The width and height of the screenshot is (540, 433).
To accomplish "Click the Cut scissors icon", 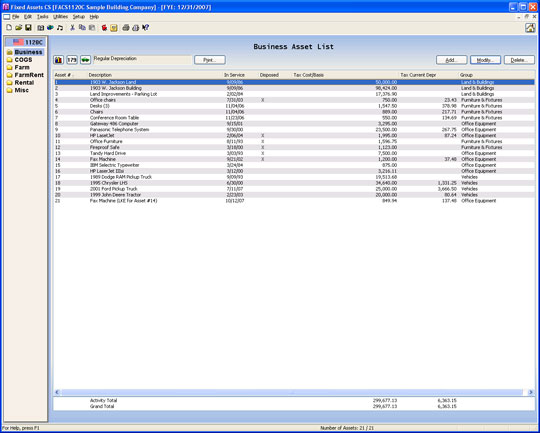I will 72,28.
